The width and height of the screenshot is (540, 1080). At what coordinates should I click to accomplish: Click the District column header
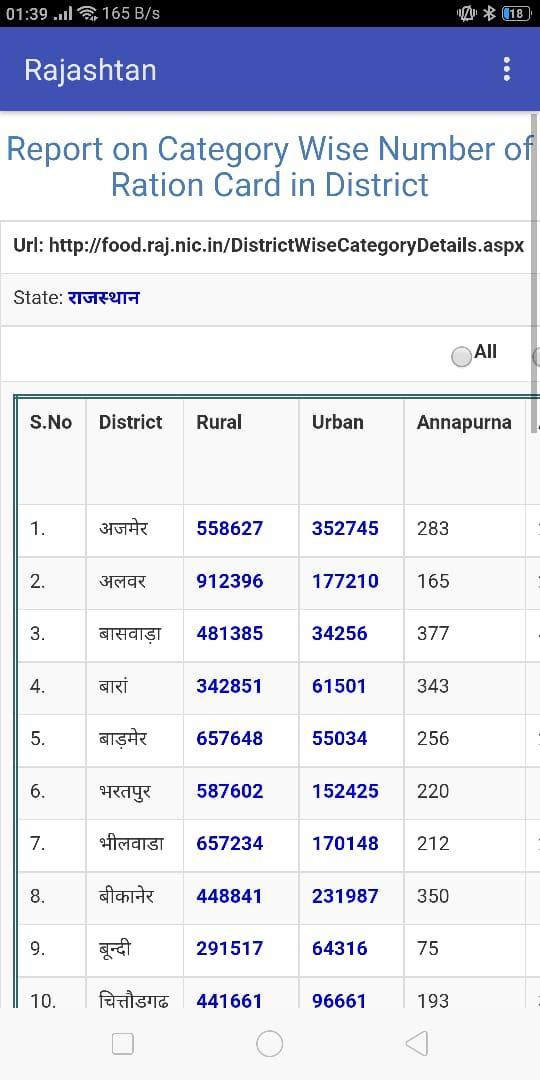tap(130, 422)
